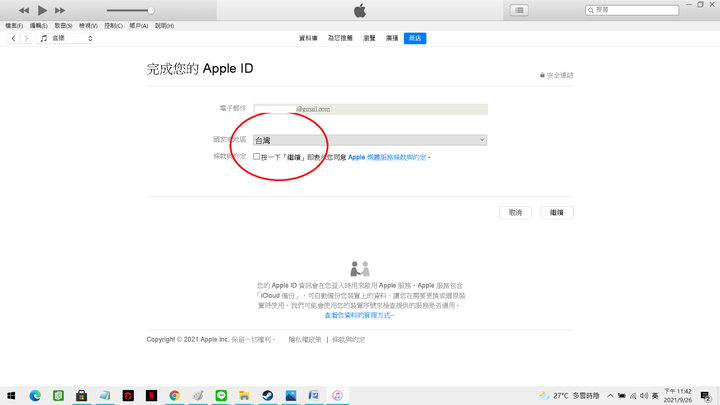Open the Photos taskbar icon
The width and height of the screenshot is (720, 405).
point(291,395)
